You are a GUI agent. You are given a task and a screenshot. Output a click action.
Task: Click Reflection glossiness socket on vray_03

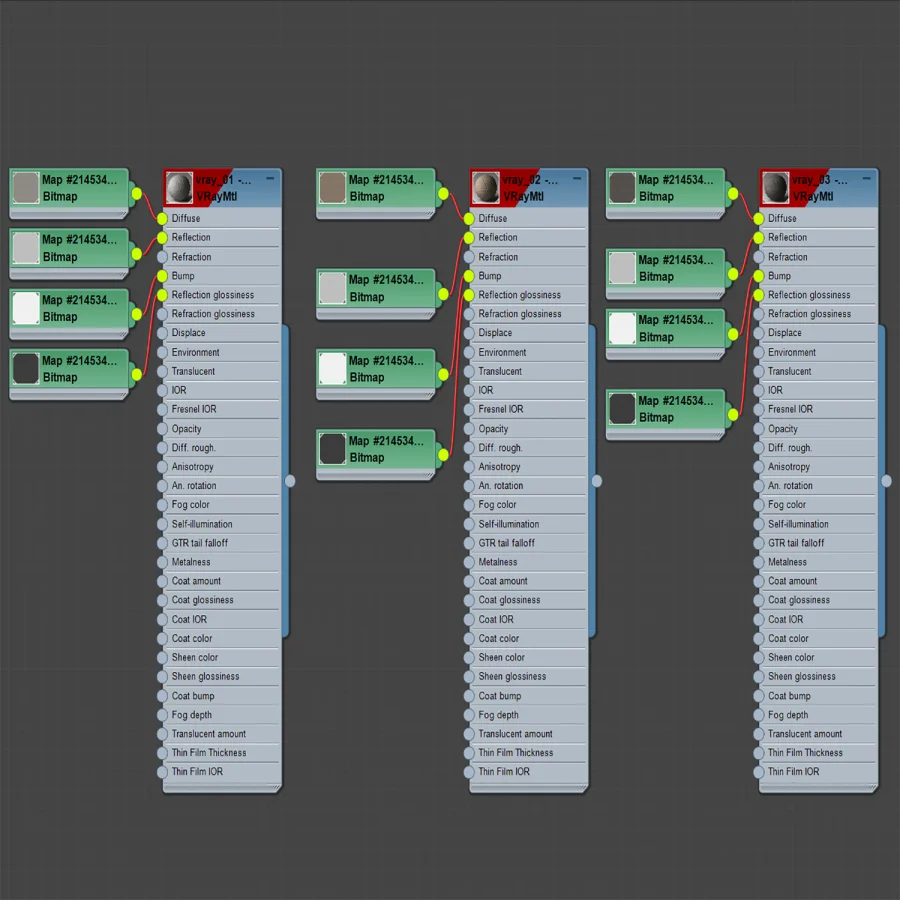(x=759, y=295)
